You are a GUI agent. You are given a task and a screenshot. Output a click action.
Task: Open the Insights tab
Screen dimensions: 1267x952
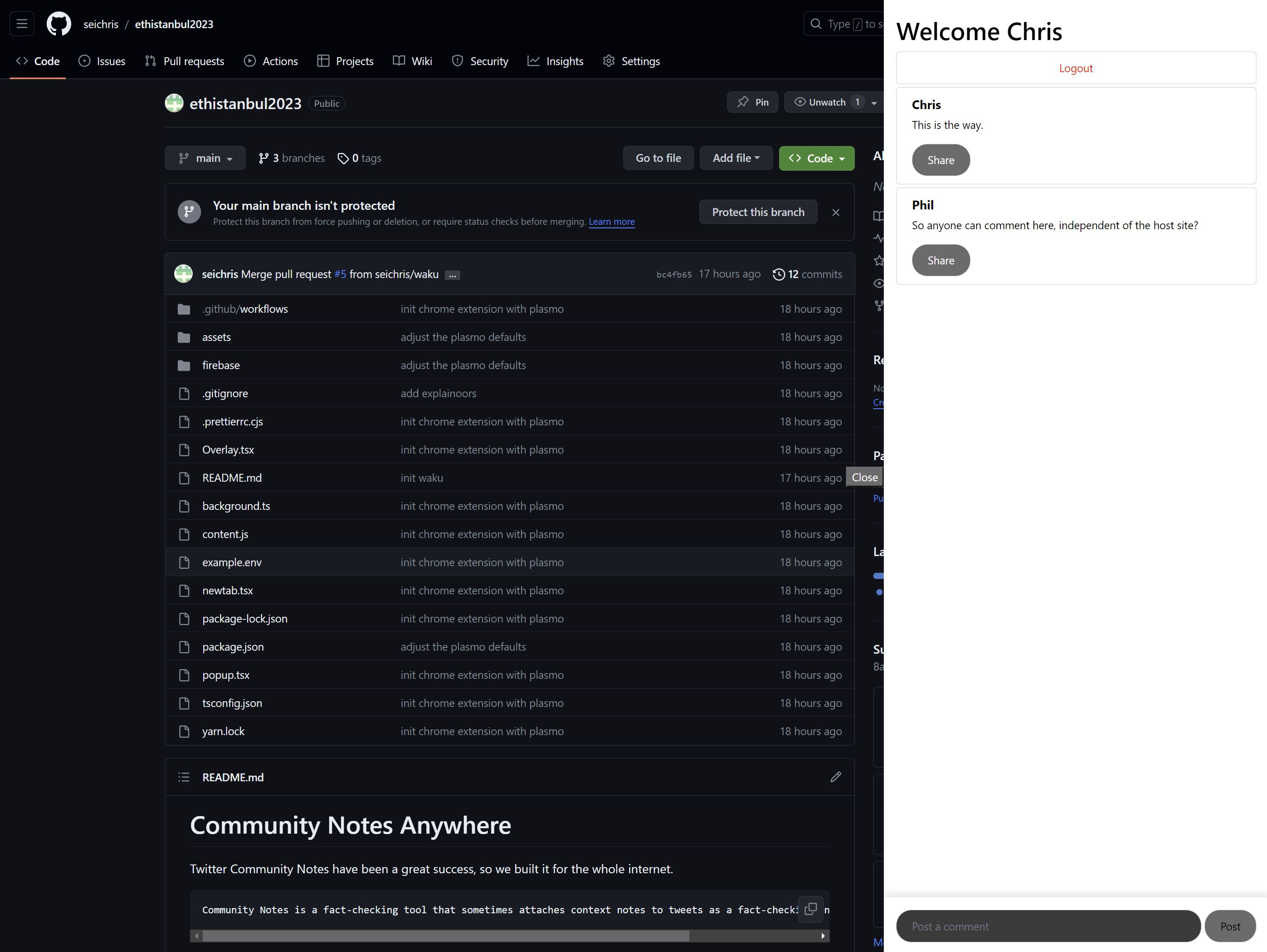click(x=556, y=61)
